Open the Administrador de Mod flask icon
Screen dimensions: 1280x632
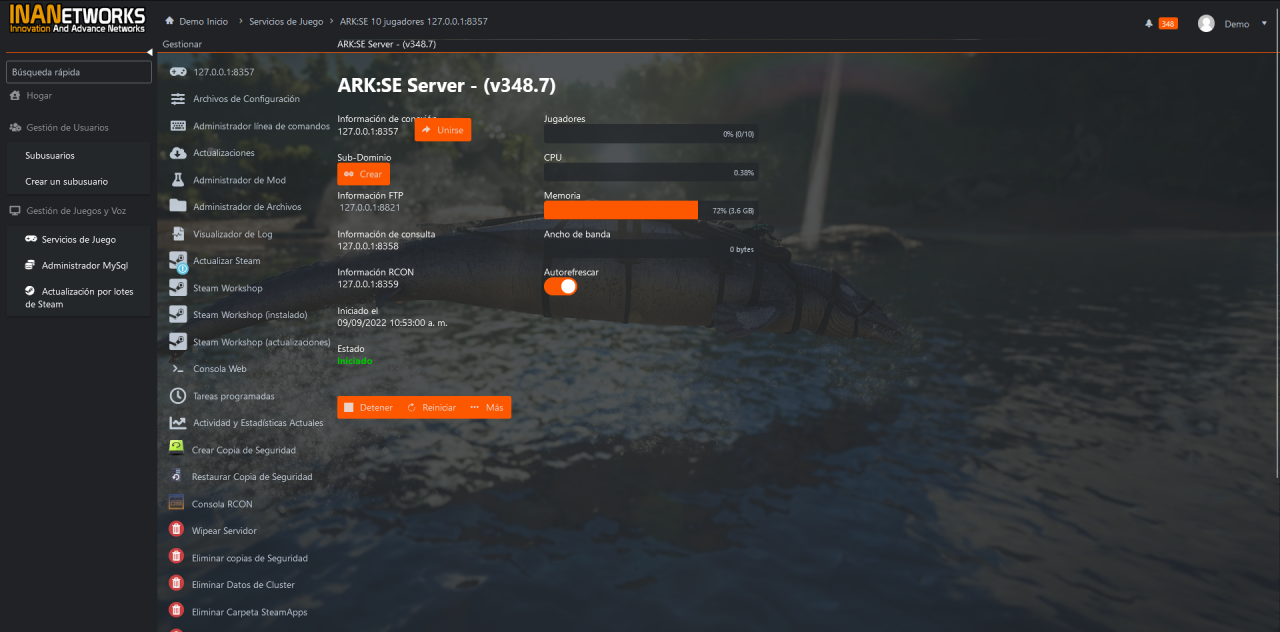178,180
